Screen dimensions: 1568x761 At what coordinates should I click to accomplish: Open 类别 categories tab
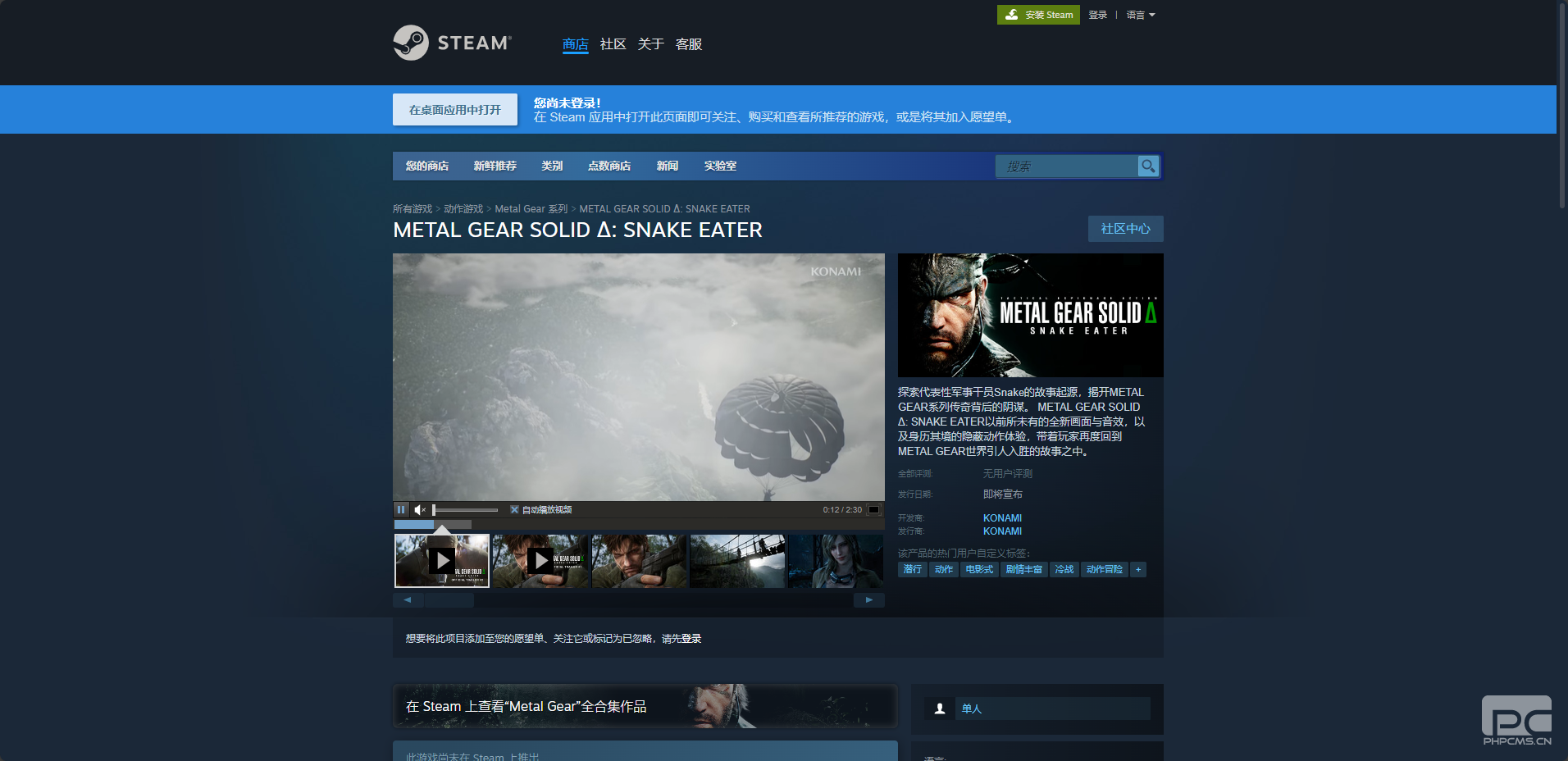552,166
